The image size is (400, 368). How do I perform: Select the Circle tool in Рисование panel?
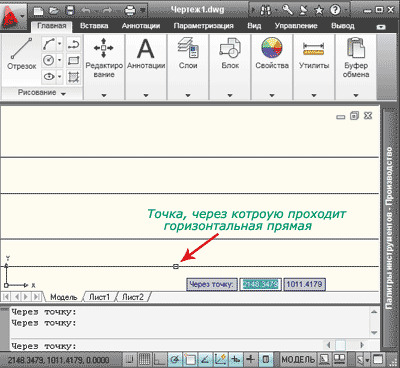coord(49,60)
